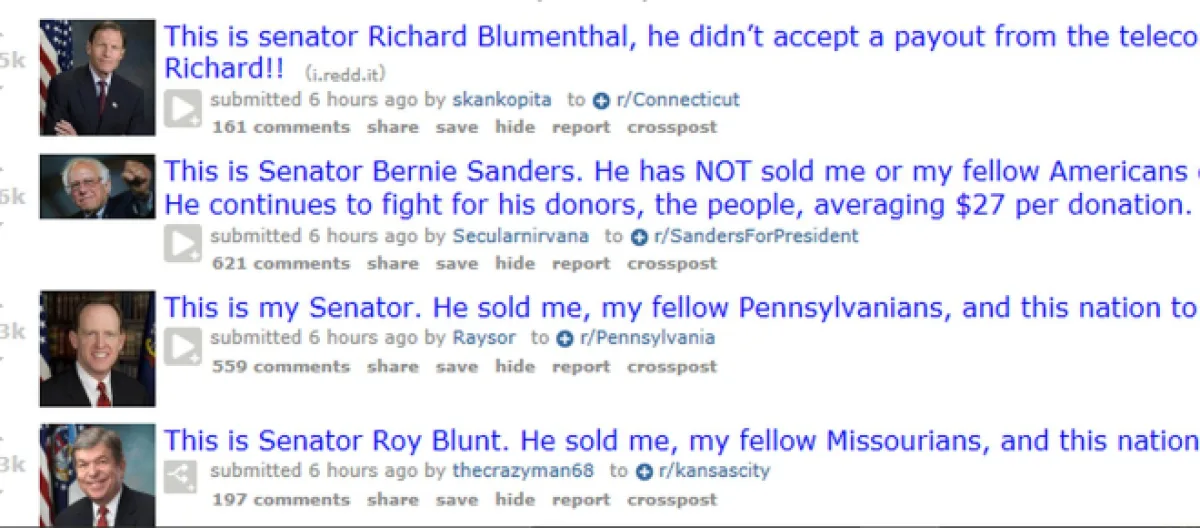Click the plus icon beside r/SandersForPresident

point(640,237)
